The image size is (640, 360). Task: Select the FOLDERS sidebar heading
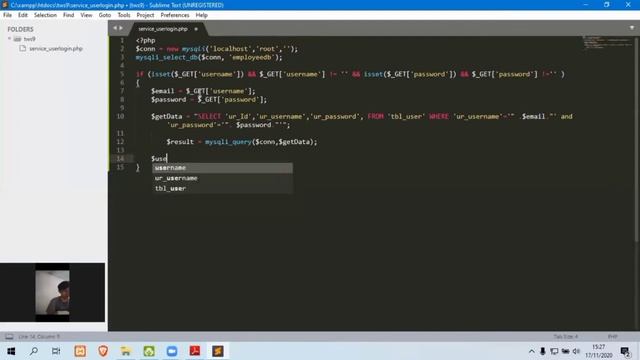[x=20, y=29]
